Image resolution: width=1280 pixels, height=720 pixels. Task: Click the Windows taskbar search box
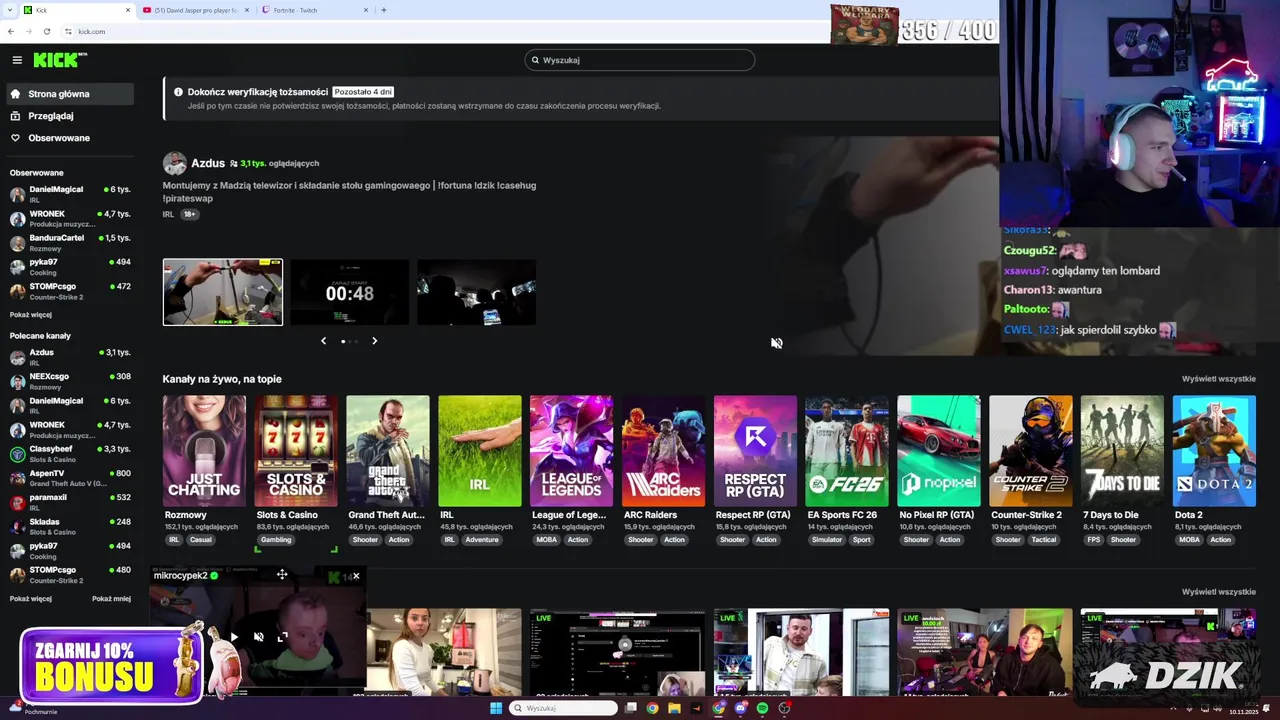point(563,708)
